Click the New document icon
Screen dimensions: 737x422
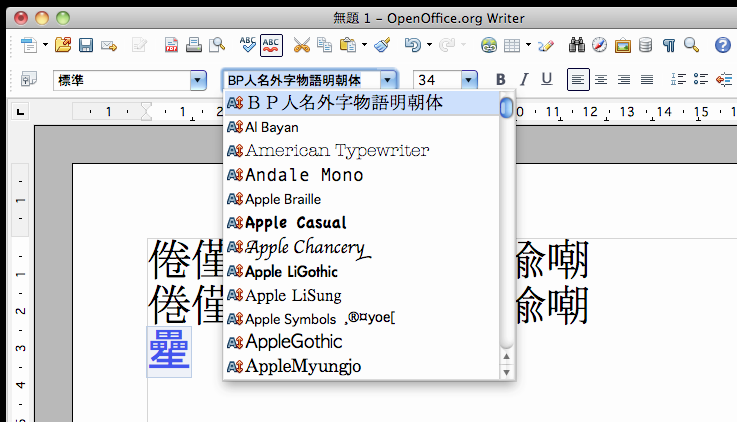tap(29, 45)
